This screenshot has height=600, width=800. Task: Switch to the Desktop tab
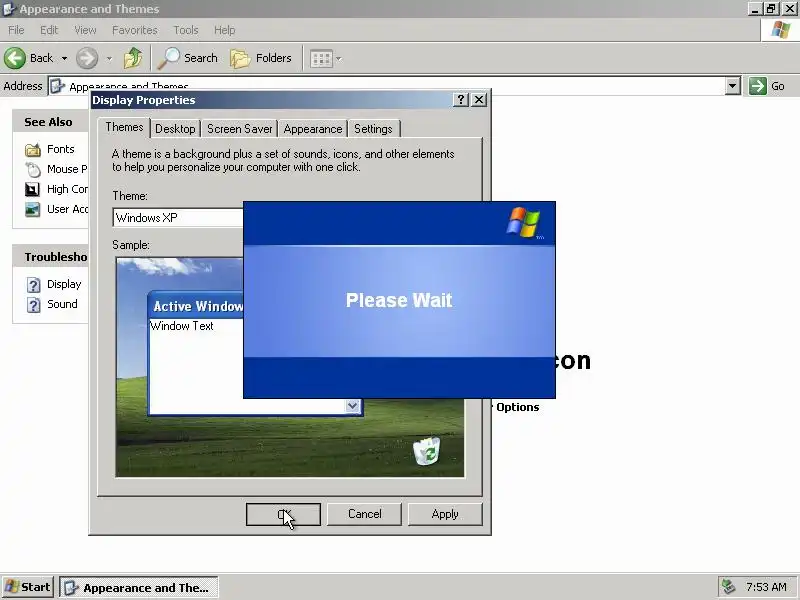point(175,129)
